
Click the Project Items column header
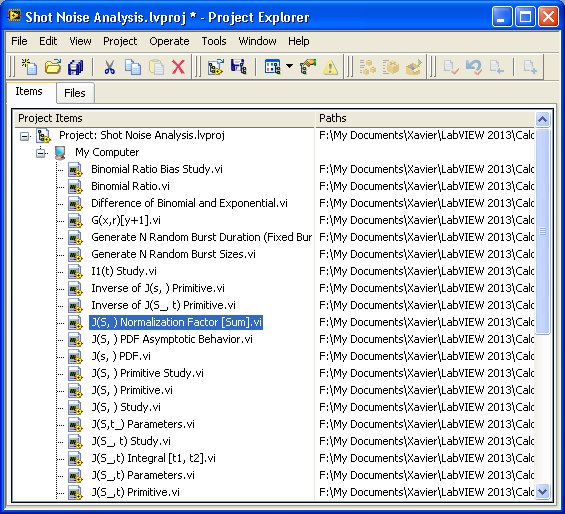pos(165,118)
